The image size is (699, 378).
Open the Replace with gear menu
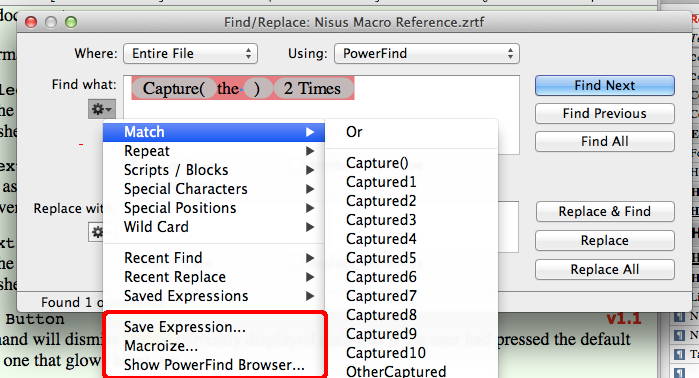coord(96,232)
